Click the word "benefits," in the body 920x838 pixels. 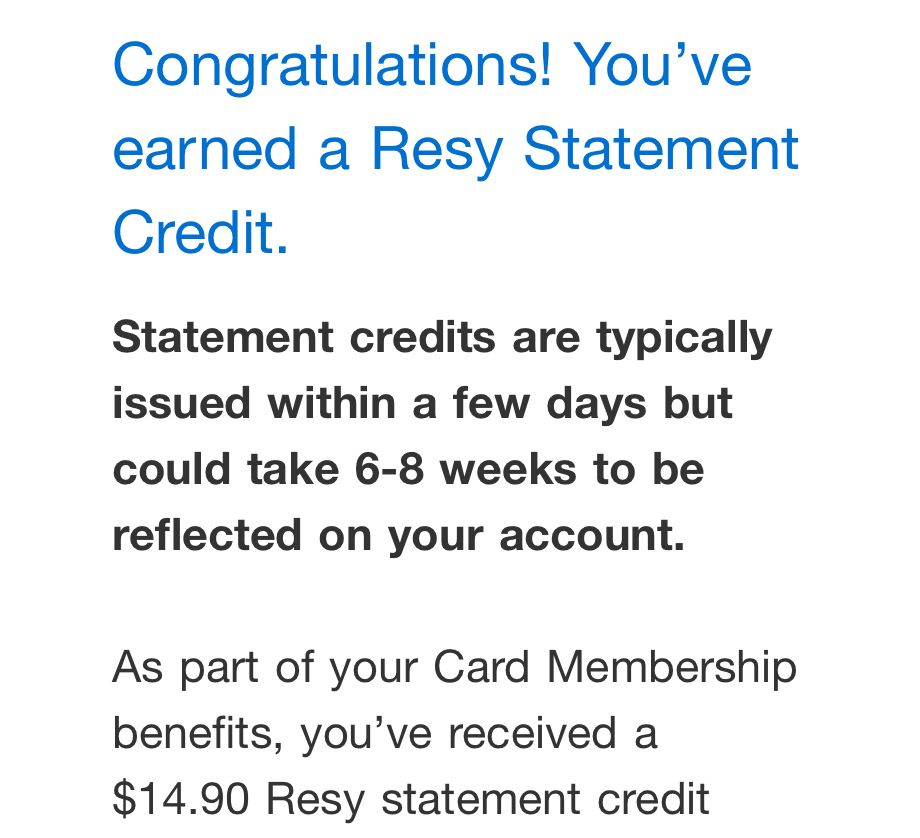pos(198,734)
